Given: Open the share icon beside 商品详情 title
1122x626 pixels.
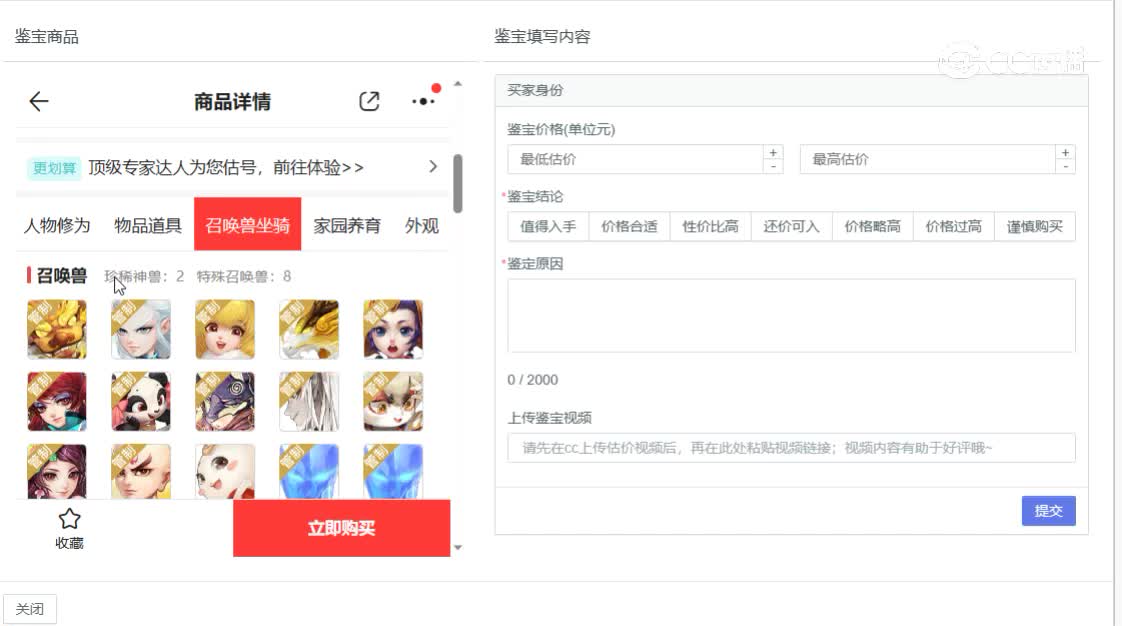Looking at the screenshot, I should click(369, 101).
